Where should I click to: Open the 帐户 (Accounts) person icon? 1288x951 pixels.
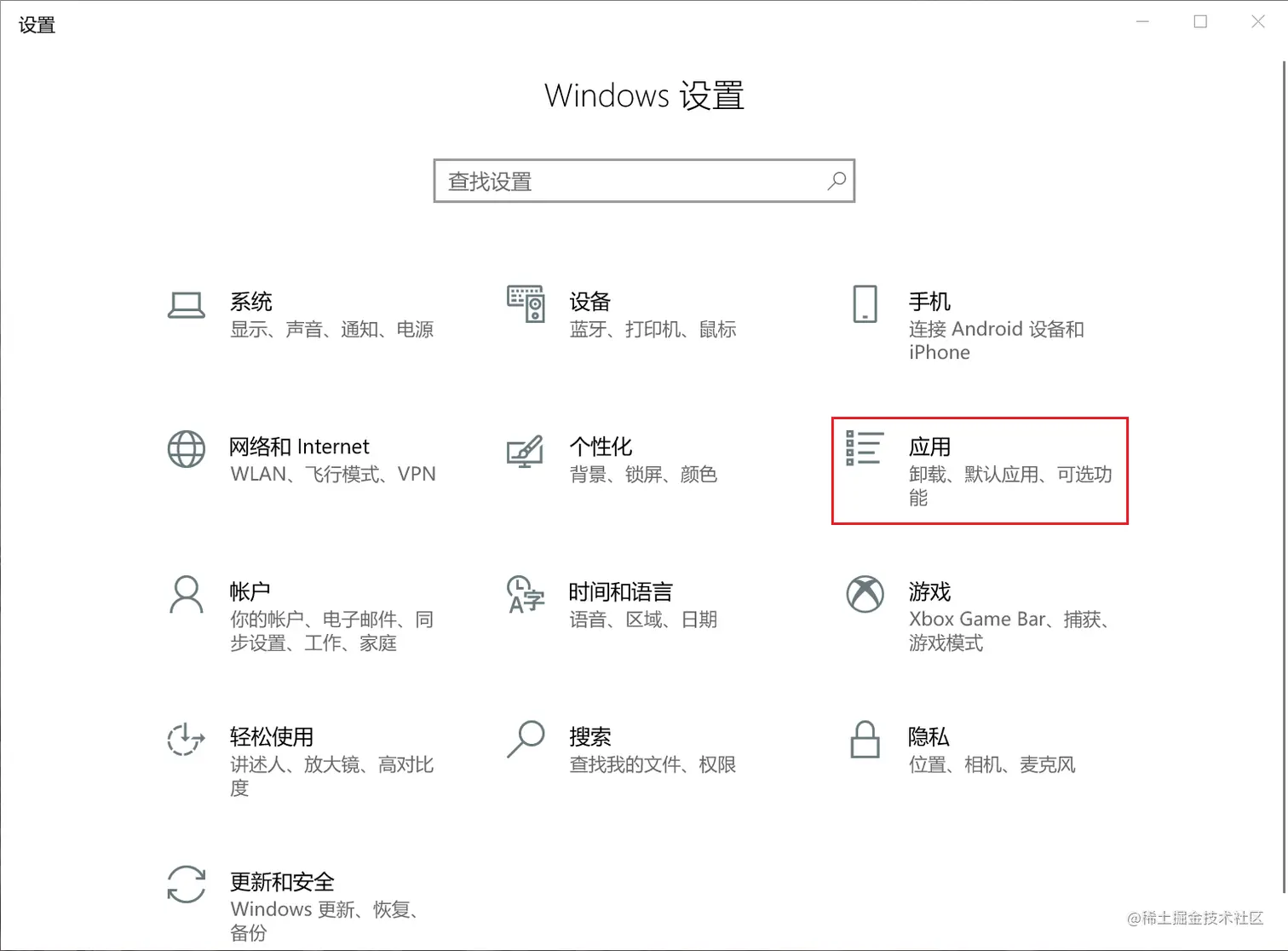(186, 594)
